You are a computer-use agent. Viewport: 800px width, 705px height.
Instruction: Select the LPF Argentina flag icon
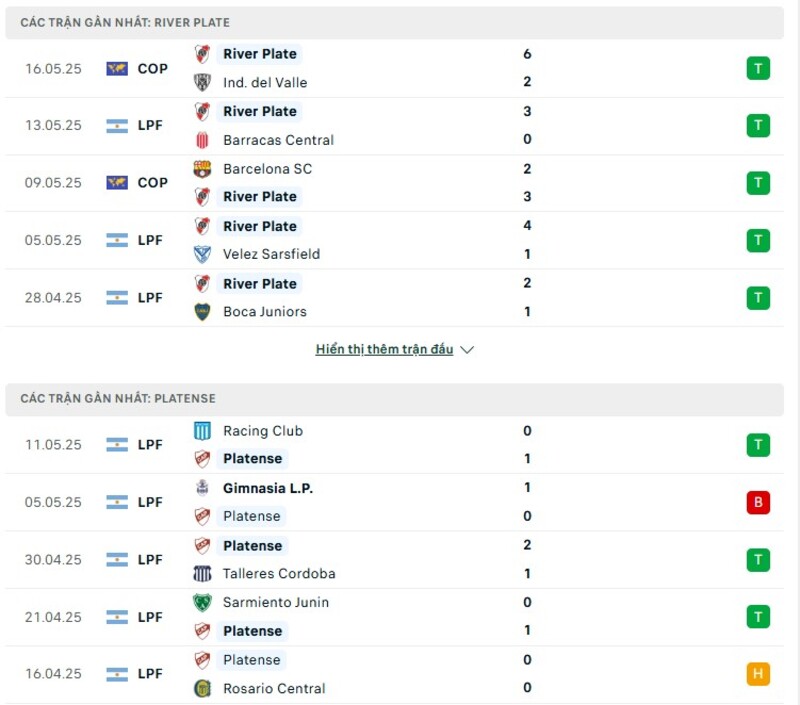click(x=117, y=125)
